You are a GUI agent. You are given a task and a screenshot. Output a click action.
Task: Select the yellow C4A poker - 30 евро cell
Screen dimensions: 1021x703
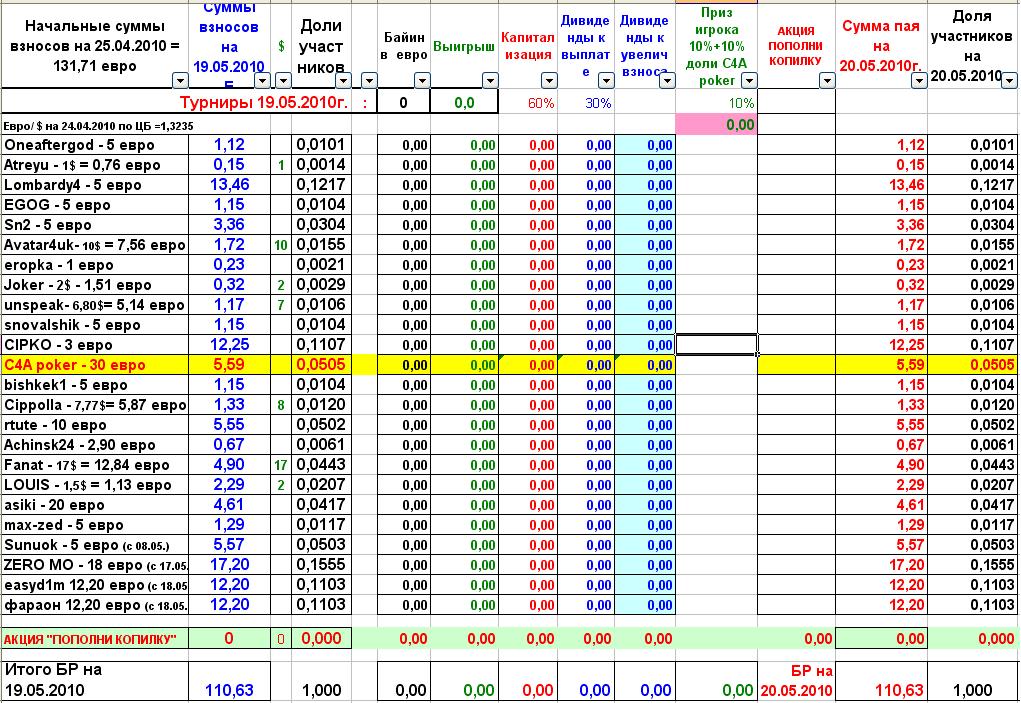coord(95,365)
